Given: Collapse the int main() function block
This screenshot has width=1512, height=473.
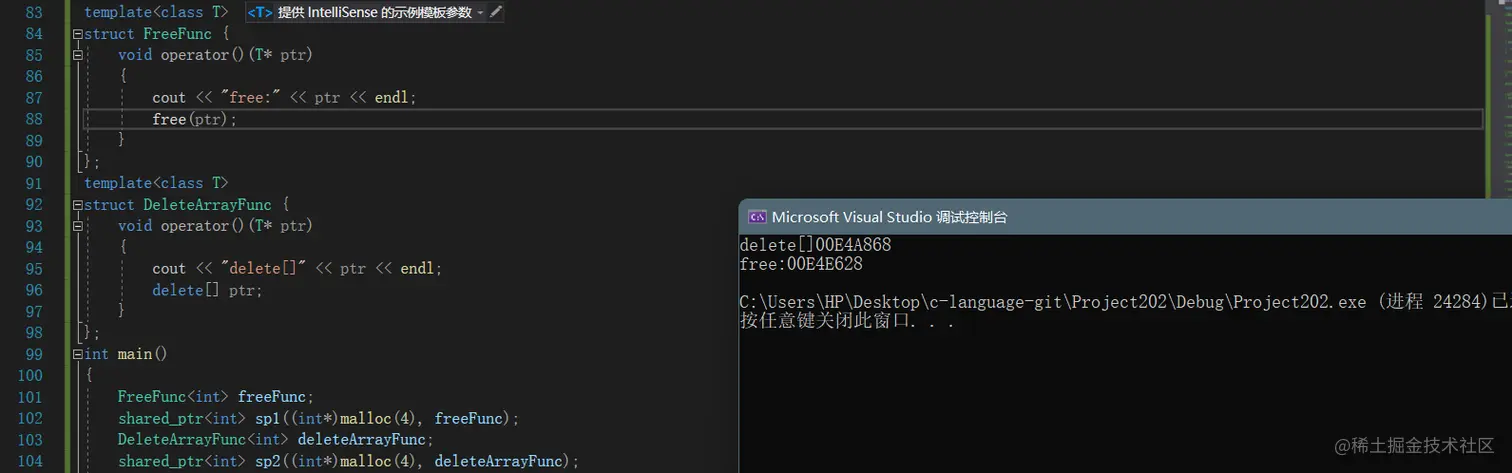Looking at the screenshot, I should pyautogui.click(x=77, y=354).
